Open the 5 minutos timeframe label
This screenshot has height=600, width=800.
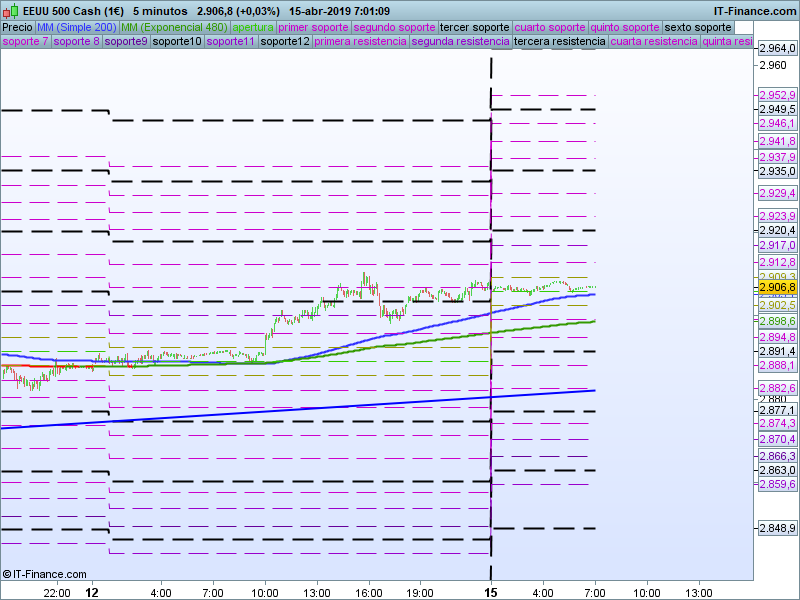[x=160, y=11]
